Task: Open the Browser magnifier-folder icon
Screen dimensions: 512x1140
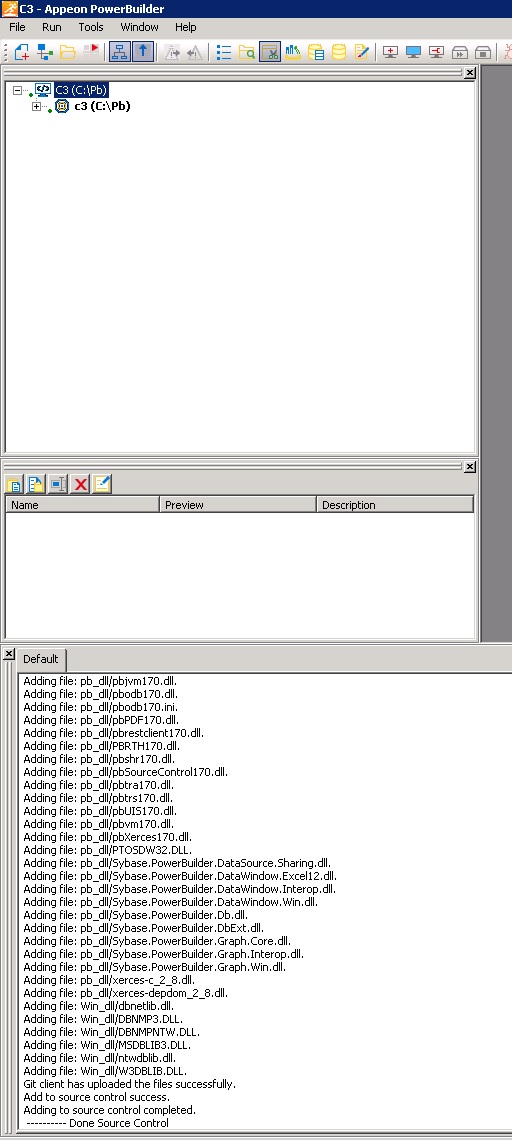Action: tap(247, 52)
